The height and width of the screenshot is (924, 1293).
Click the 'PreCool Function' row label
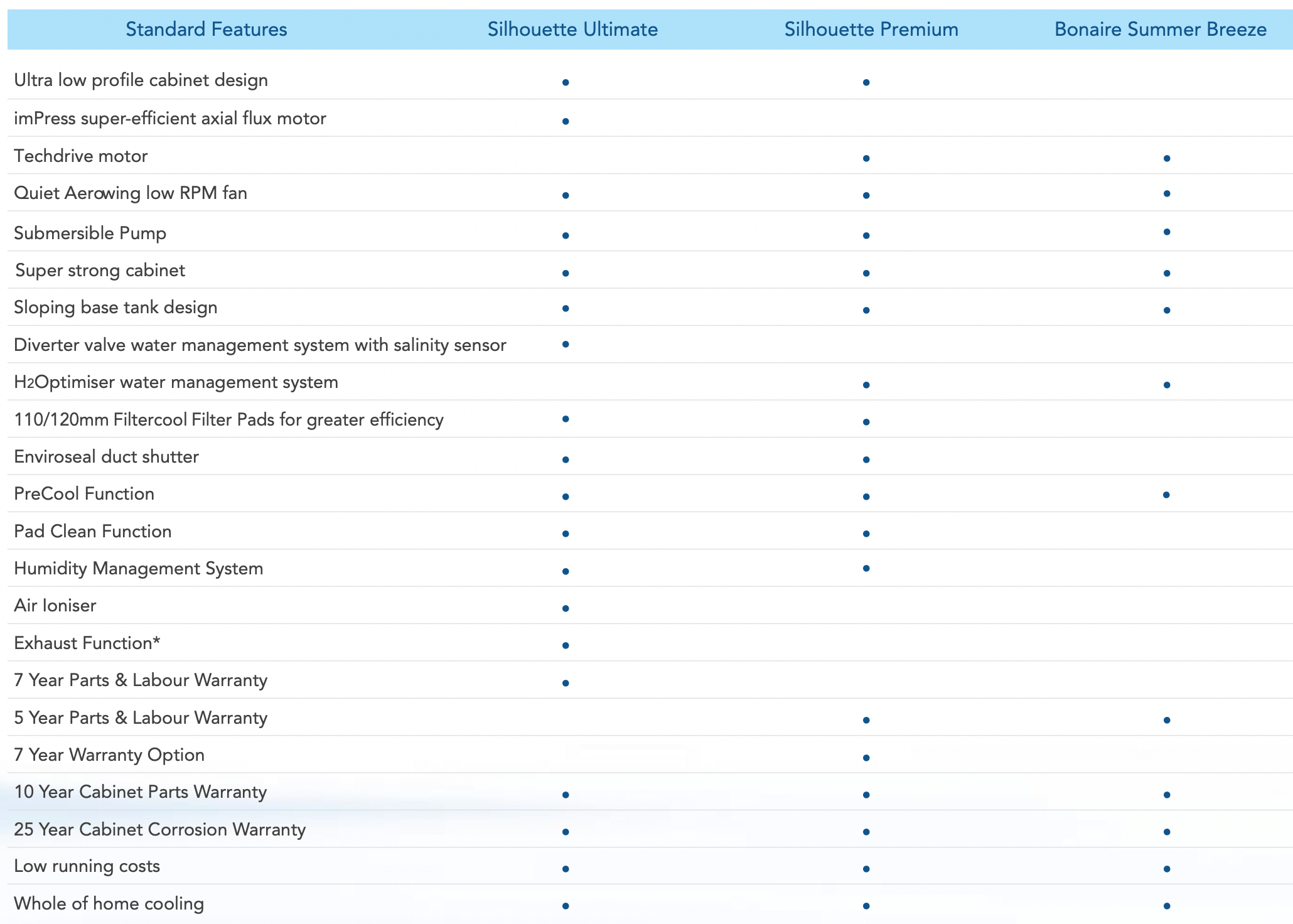click(x=84, y=493)
